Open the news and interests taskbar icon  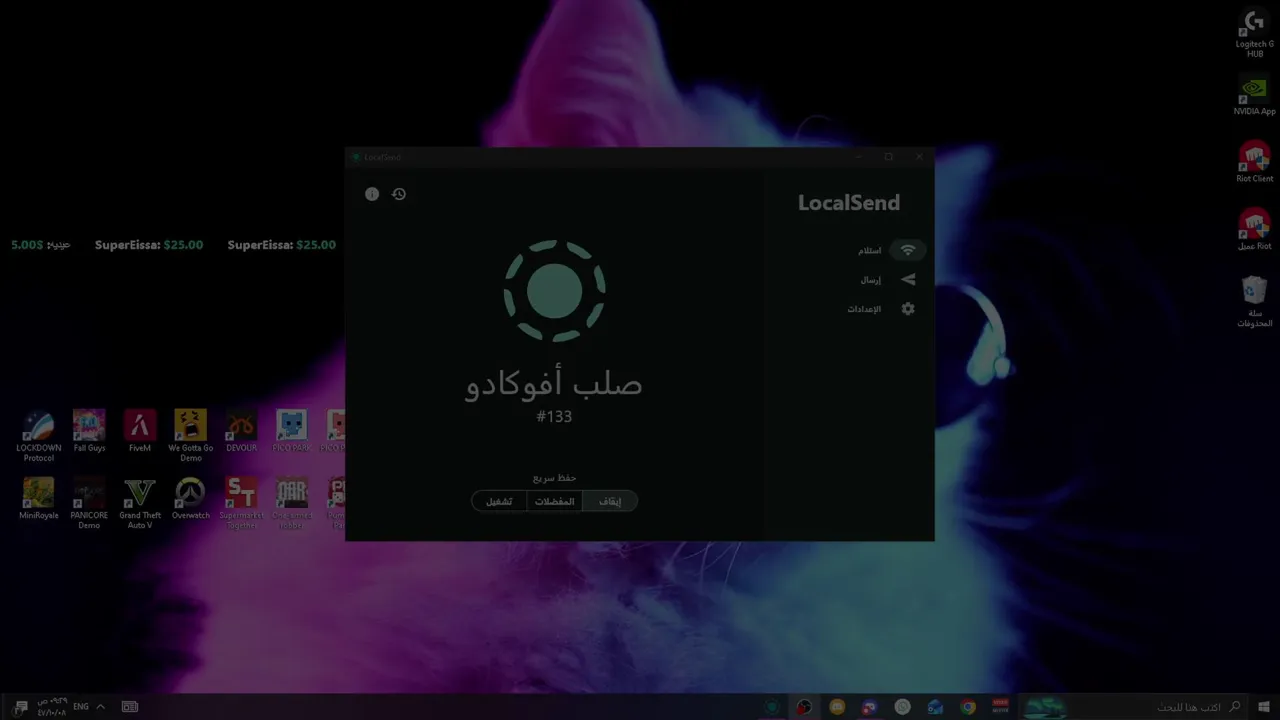point(130,707)
